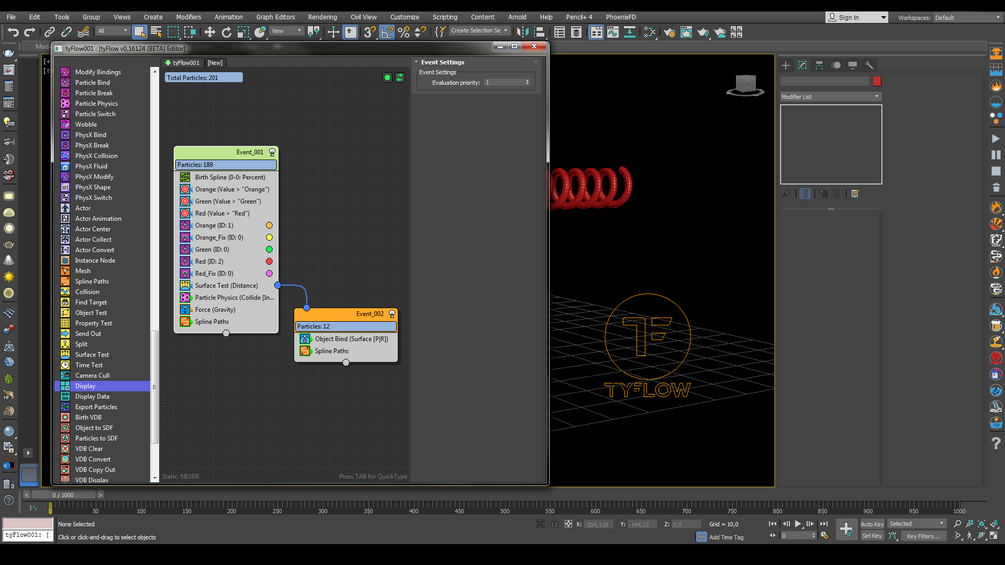Screen dimensions: 1005x565
Task: Click the time slider 0 / 1000 handle
Action: click(63, 495)
